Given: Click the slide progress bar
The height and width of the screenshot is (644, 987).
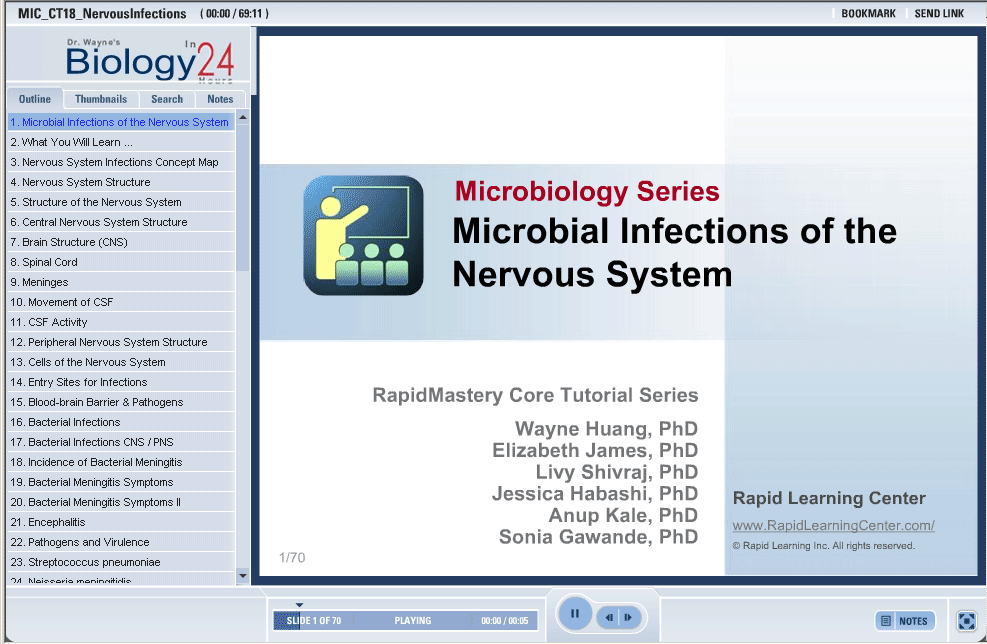Looking at the screenshot, I should click(x=405, y=621).
